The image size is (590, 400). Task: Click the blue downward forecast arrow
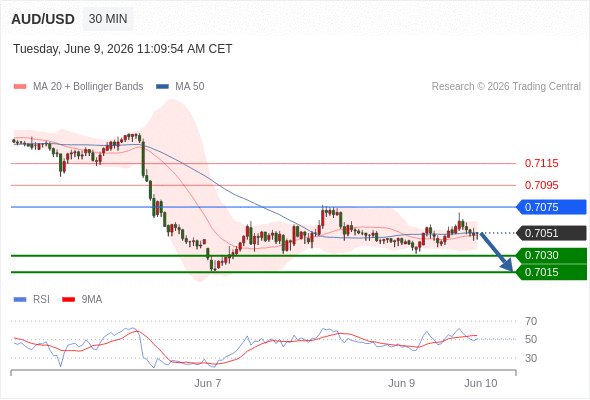(x=496, y=252)
